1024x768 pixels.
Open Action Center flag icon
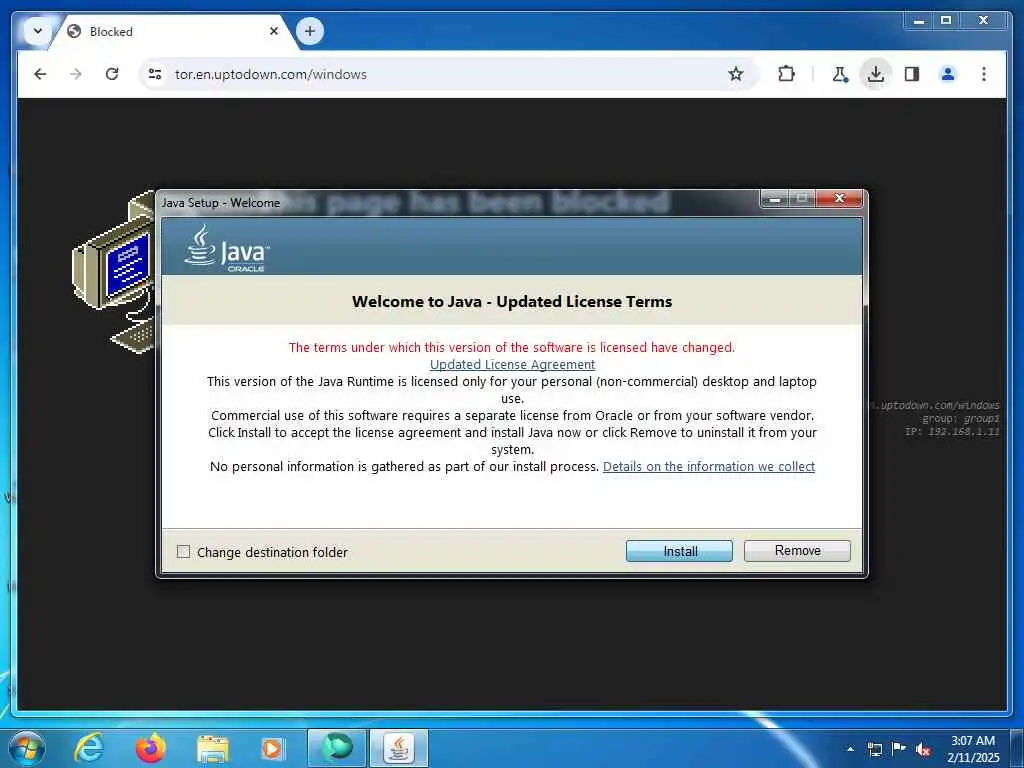coord(899,749)
